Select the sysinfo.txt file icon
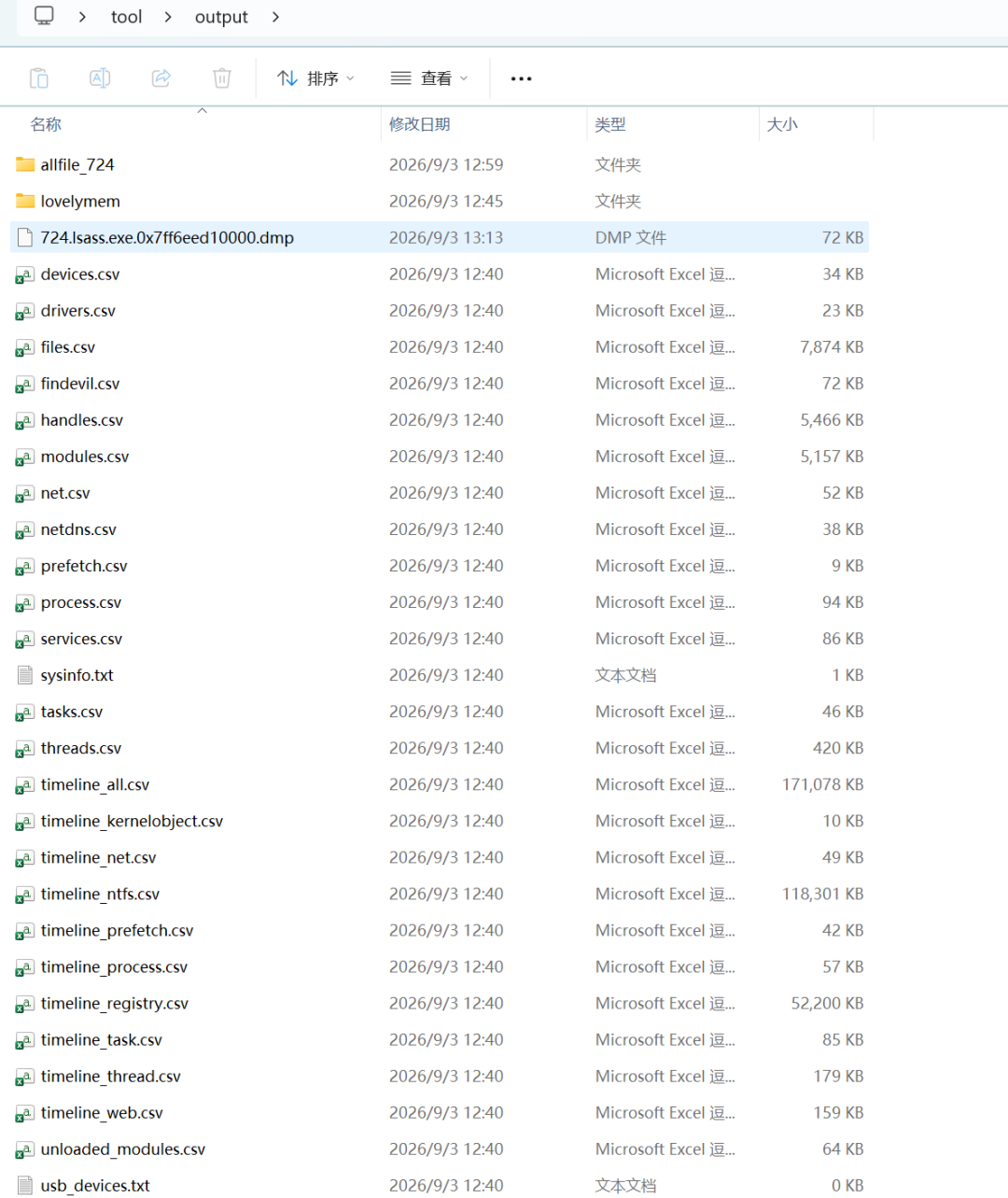The image size is (1008, 1198). tap(25, 675)
